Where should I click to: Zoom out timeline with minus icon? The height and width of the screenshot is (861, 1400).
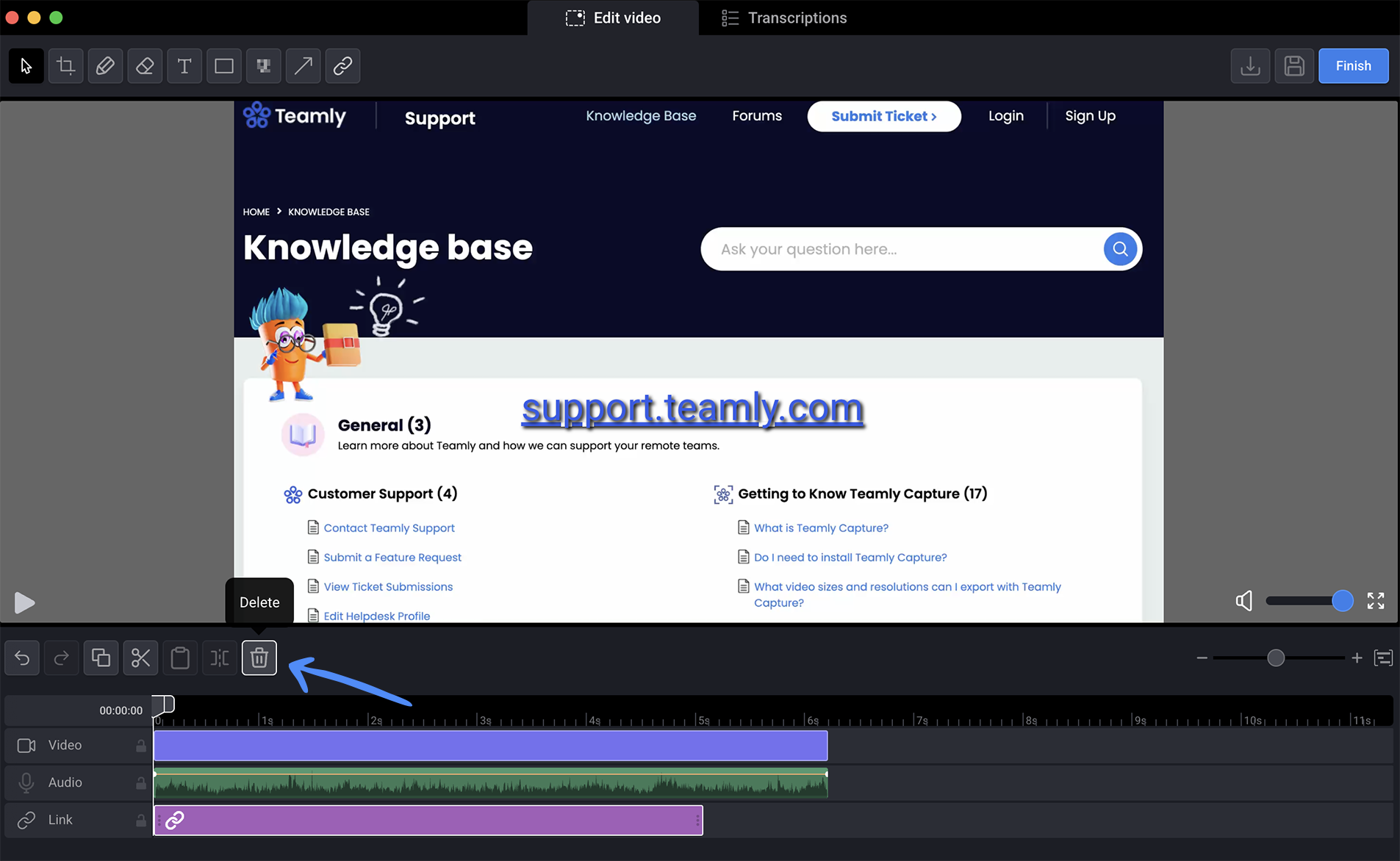click(x=1202, y=658)
